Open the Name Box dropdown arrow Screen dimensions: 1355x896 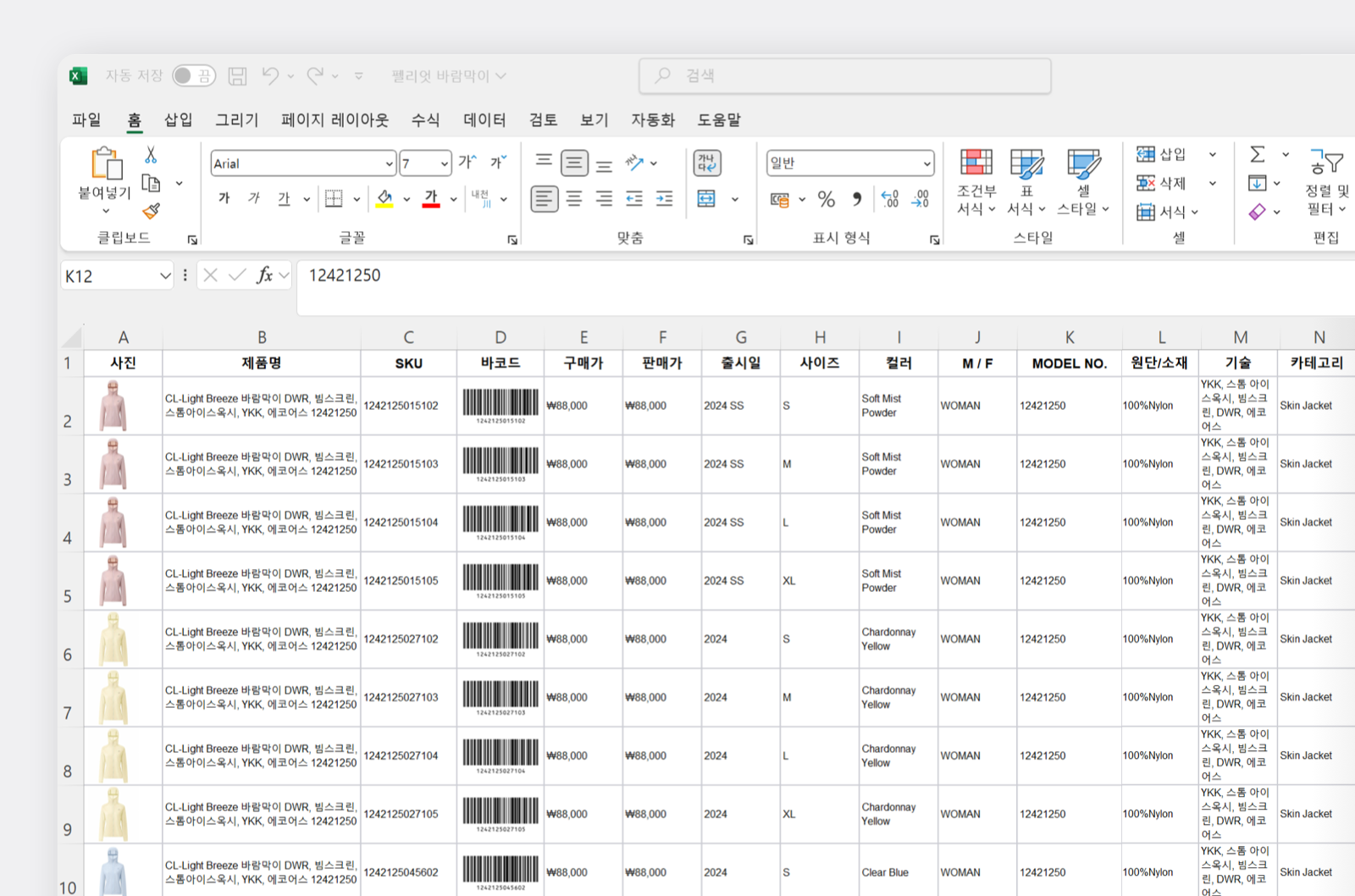coord(165,276)
